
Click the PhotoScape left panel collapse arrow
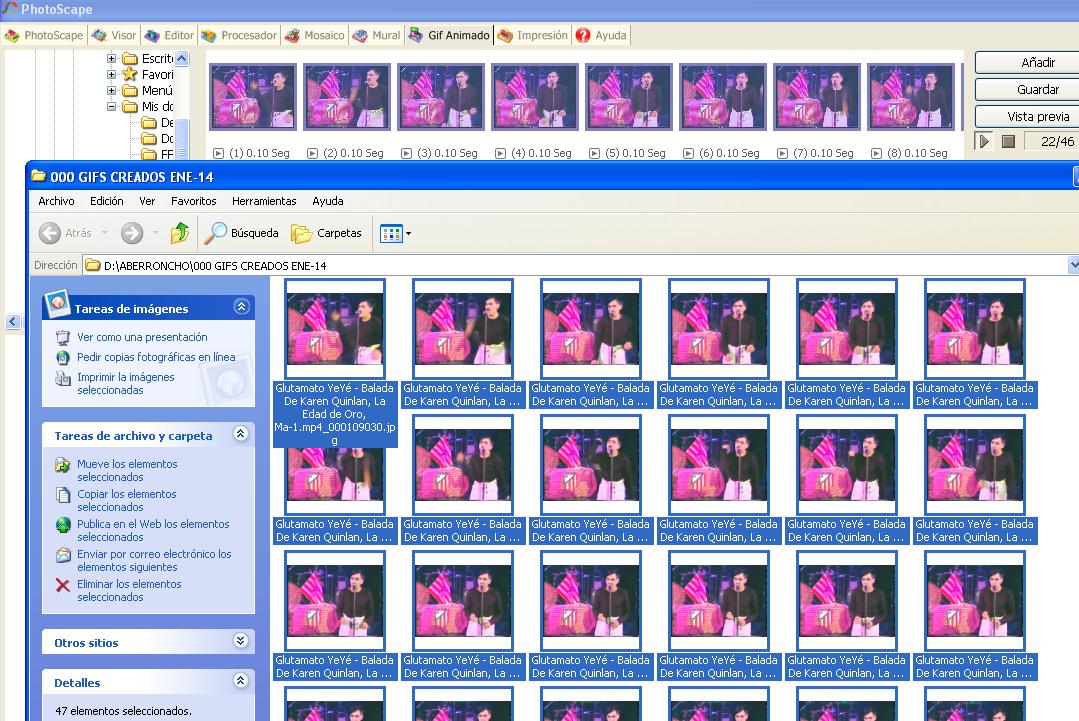point(12,321)
